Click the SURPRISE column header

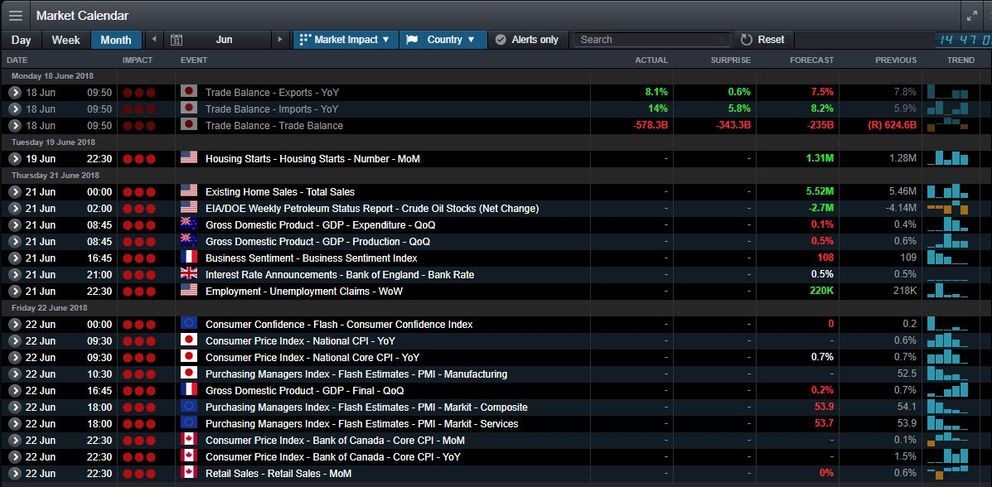point(730,60)
